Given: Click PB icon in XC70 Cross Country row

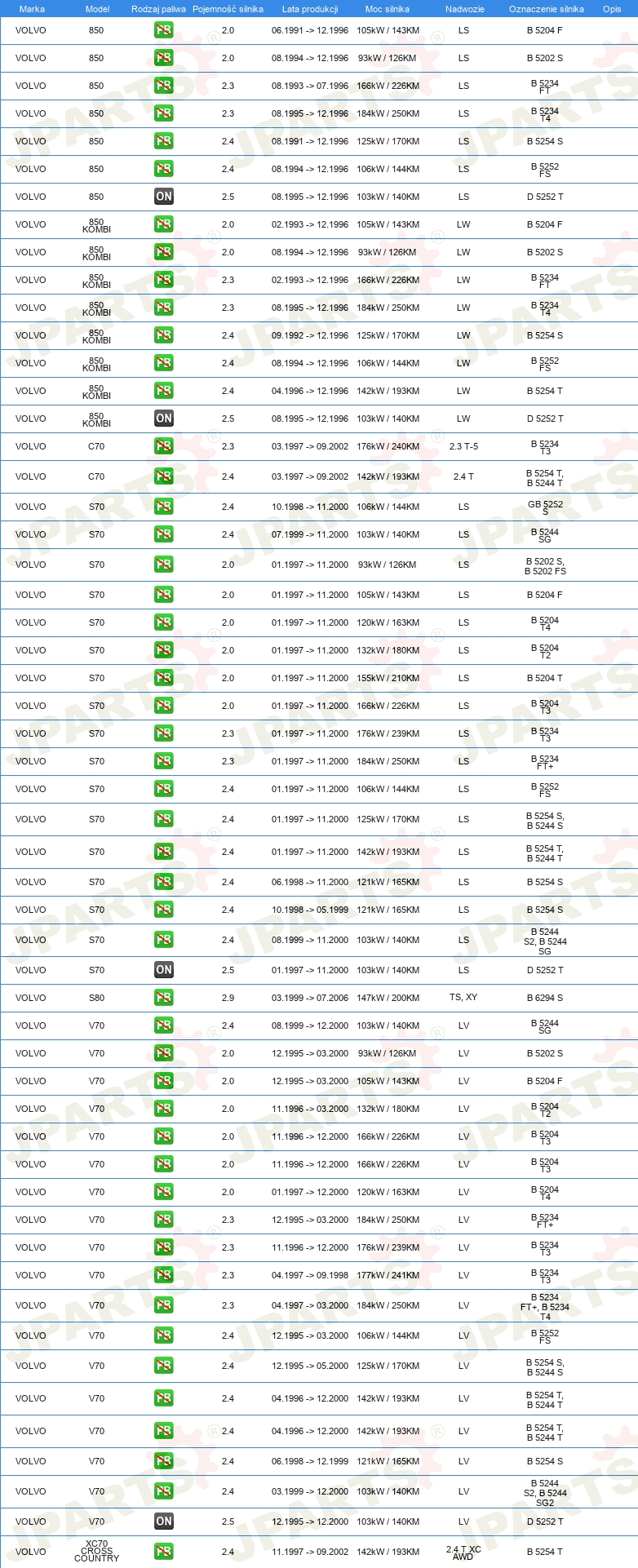Looking at the screenshot, I should (x=164, y=1552).
